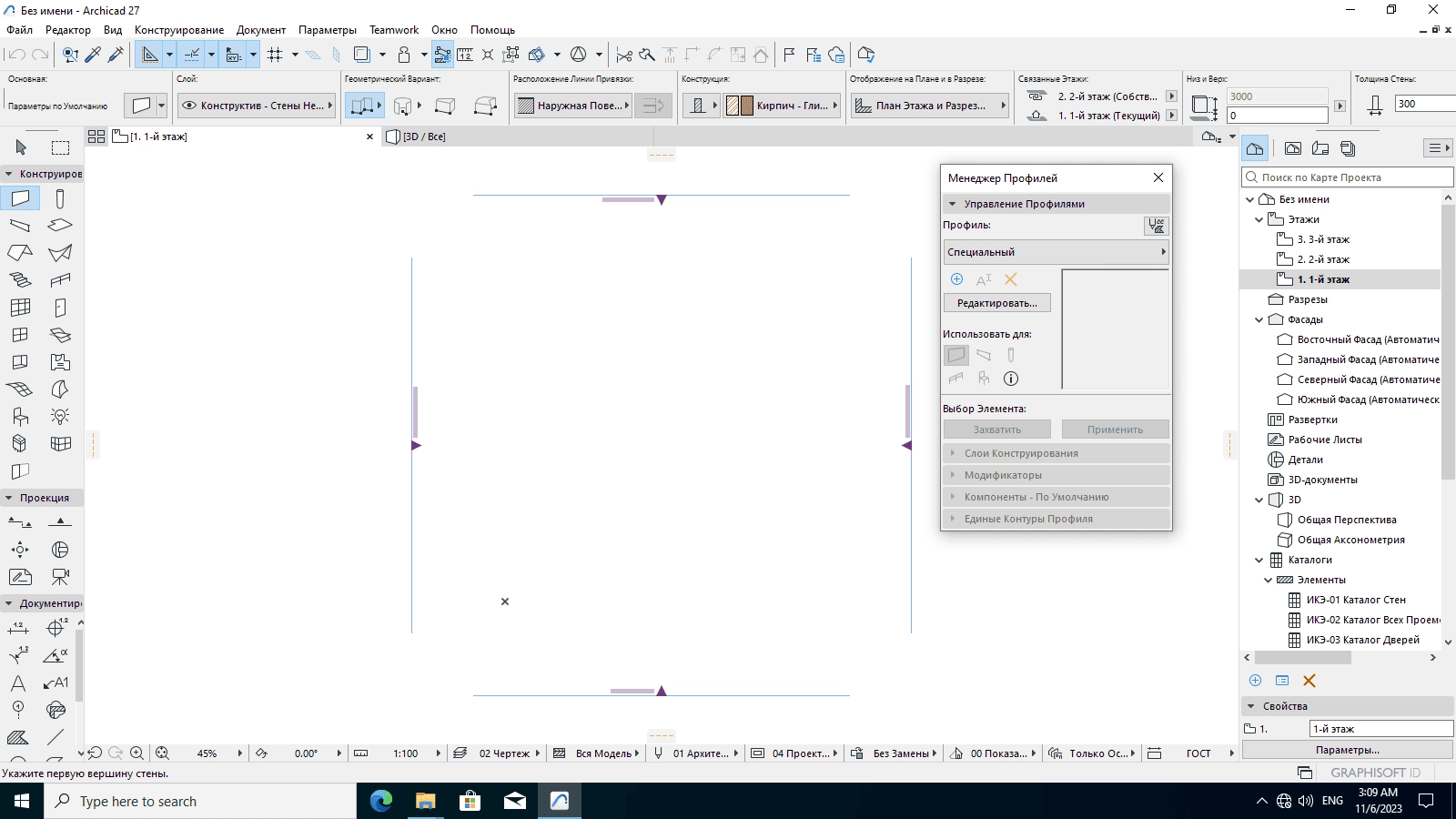Toggle layer visibility eye icon

click(189, 106)
